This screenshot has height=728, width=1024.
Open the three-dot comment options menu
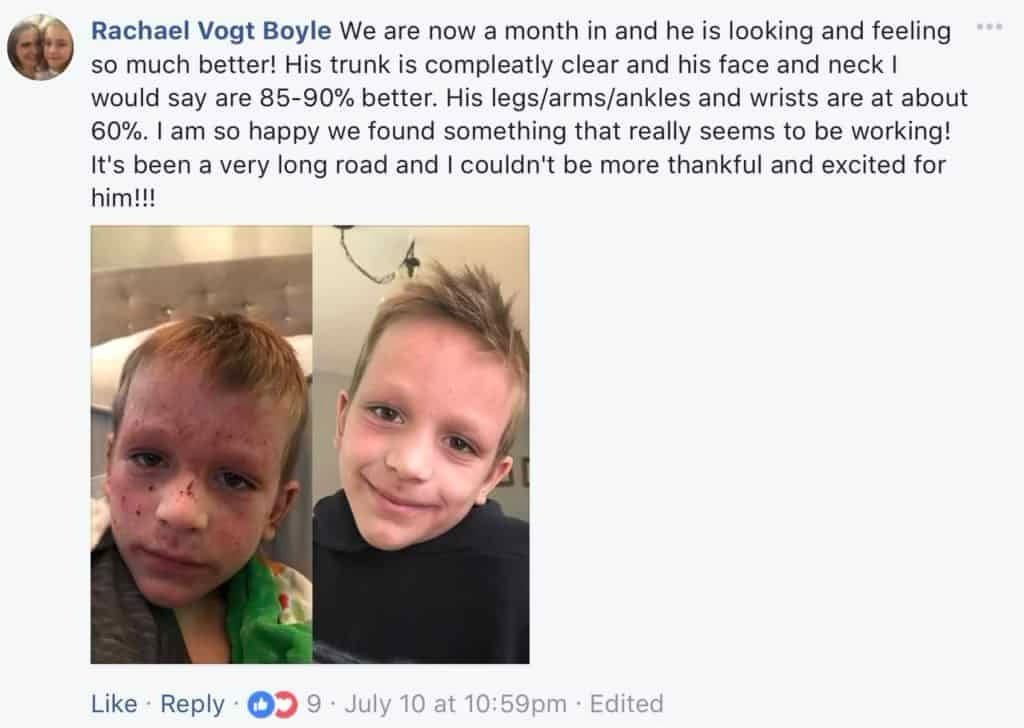tap(989, 27)
